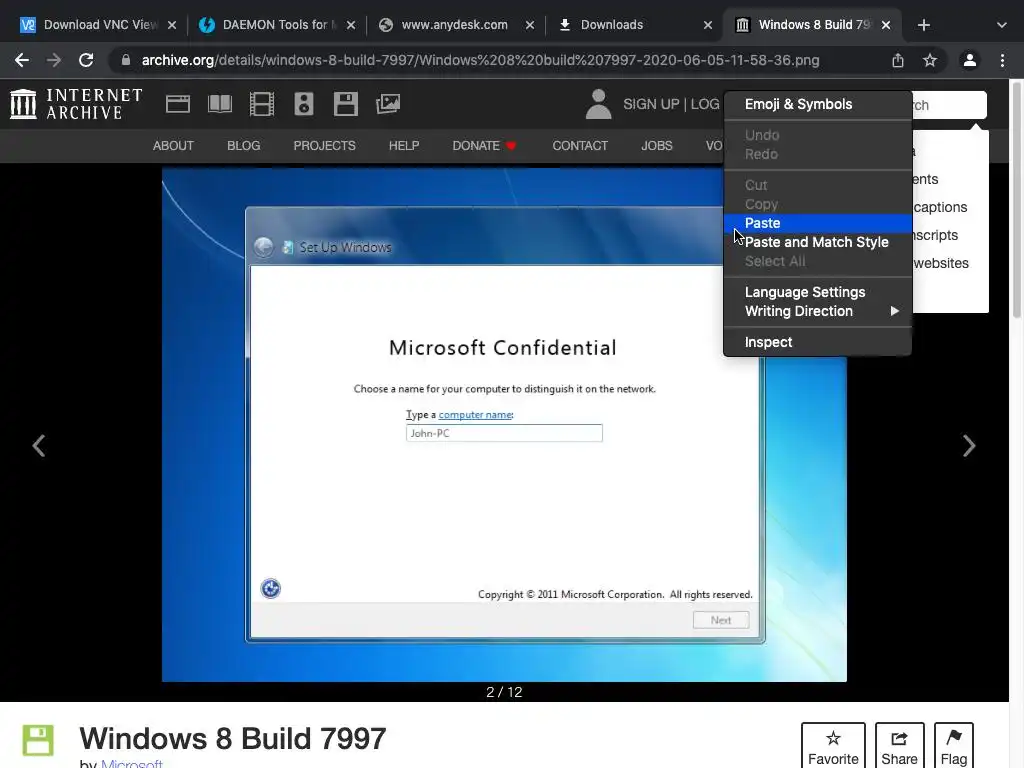Close the Downloads tab

(707, 25)
